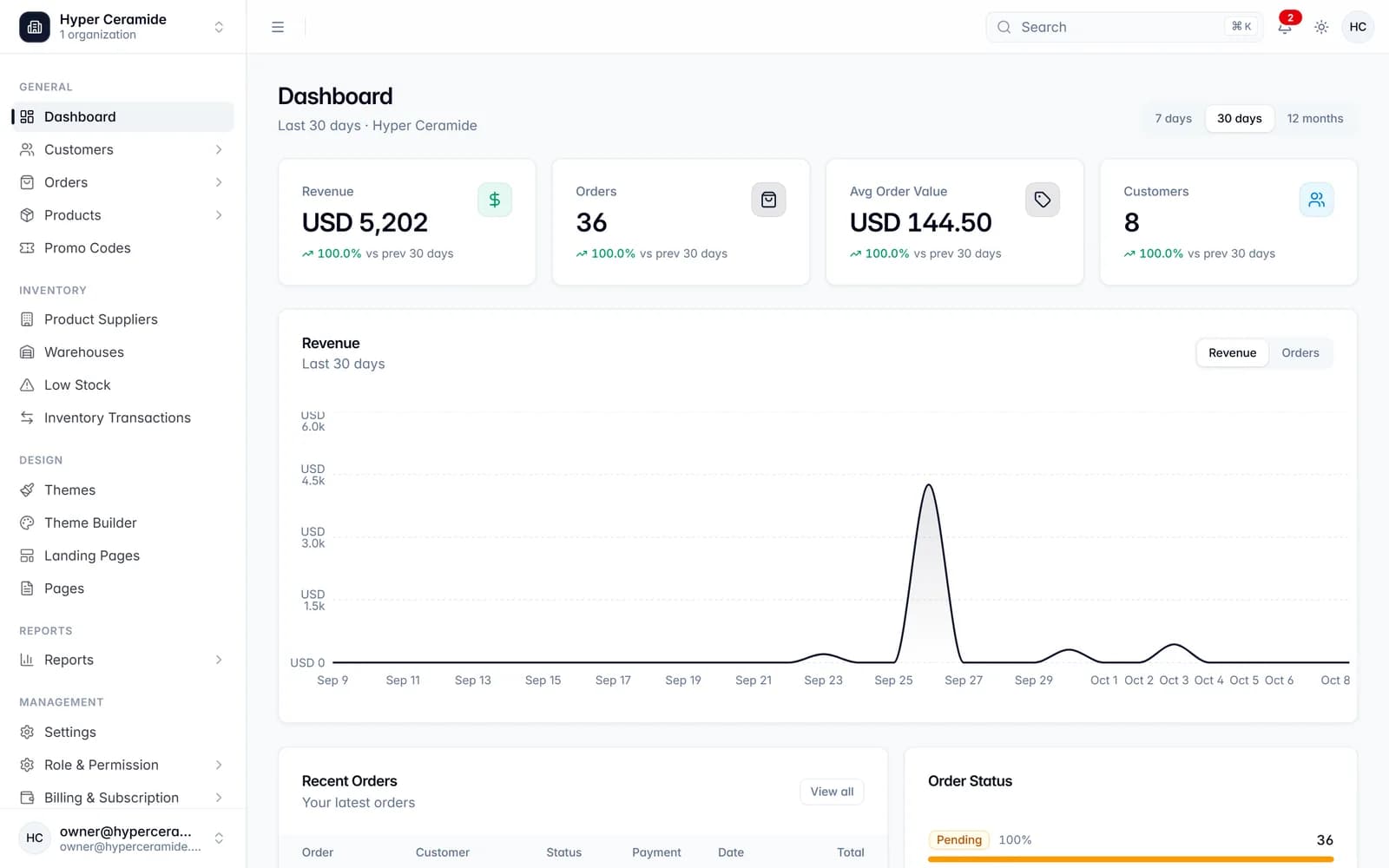The height and width of the screenshot is (868, 1389).
Task: Select the 30 days range
Action: pyautogui.click(x=1239, y=118)
